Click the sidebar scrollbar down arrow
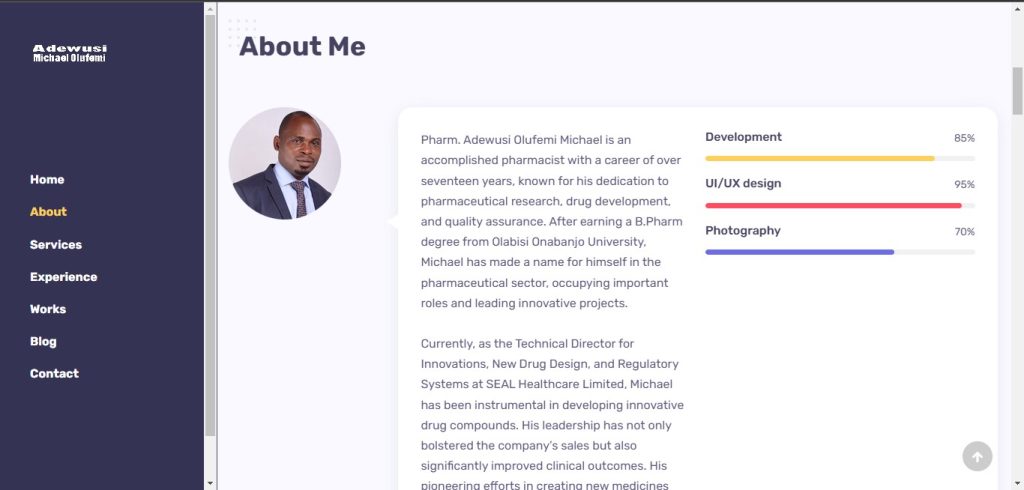Image resolution: width=1024 pixels, height=490 pixels. click(210, 482)
